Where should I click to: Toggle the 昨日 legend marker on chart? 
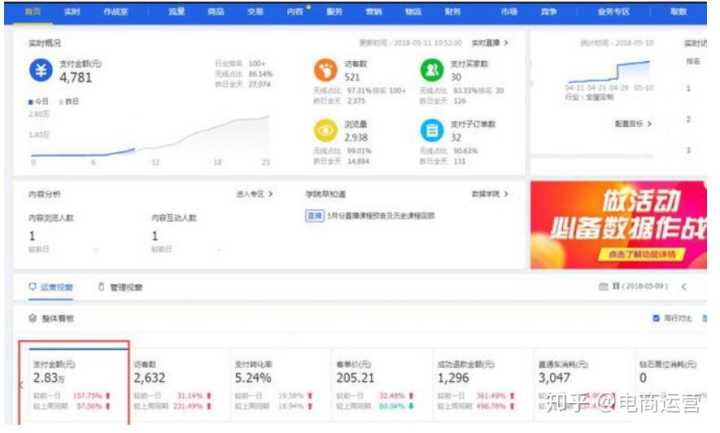click(61, 102)
